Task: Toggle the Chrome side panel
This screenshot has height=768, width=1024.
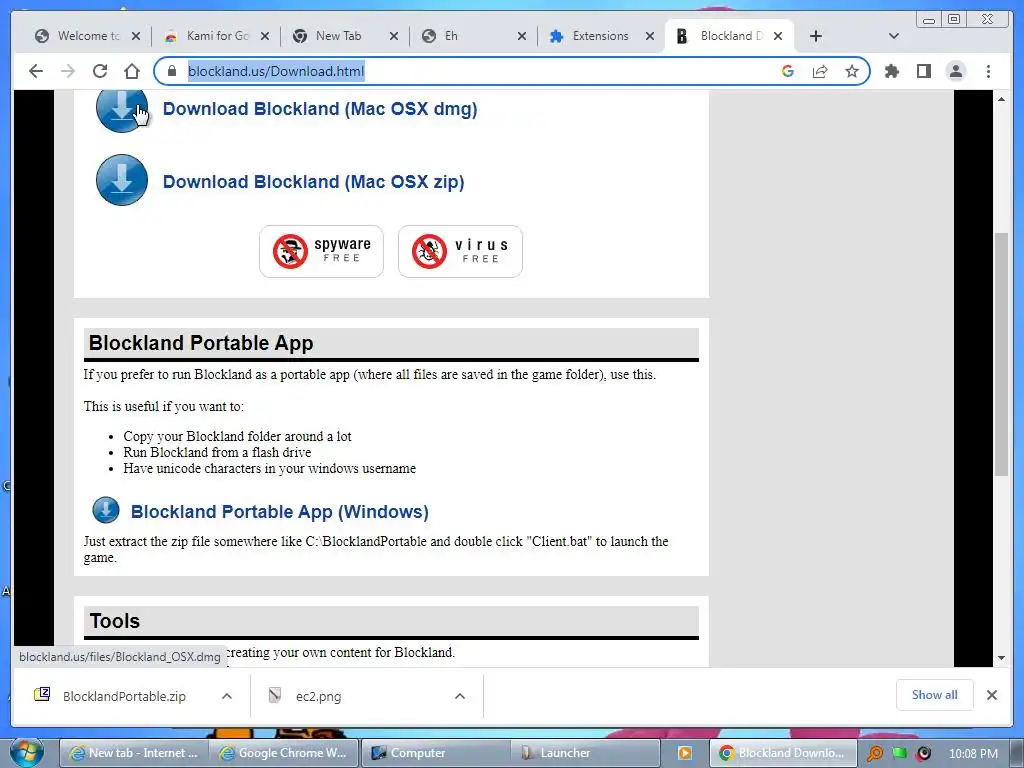Action: (923, 71)
